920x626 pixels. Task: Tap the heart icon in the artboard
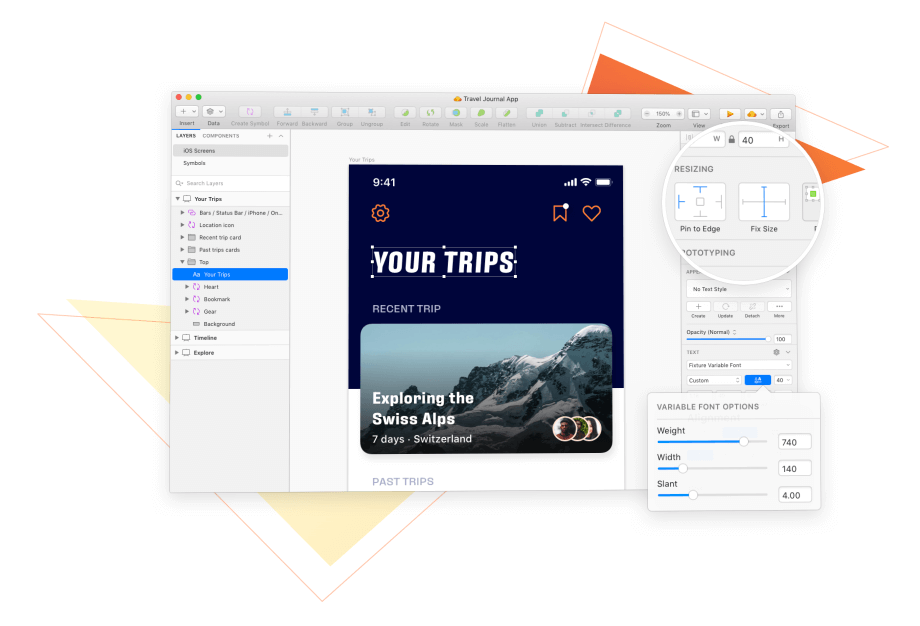point(591,213)
